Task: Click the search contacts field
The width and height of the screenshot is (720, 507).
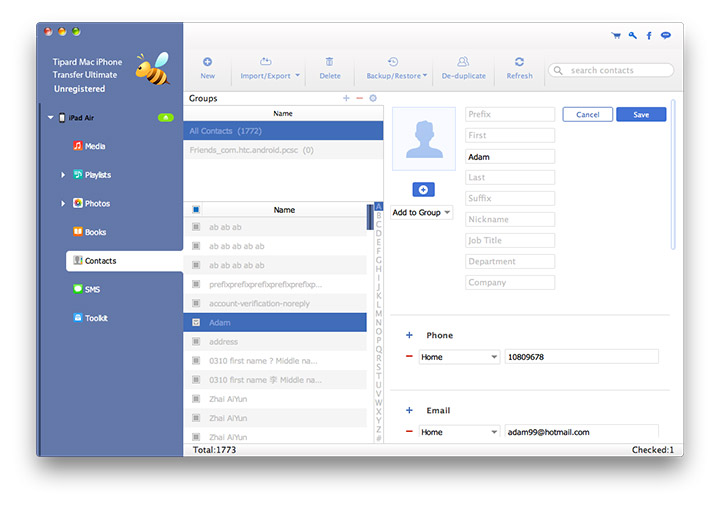Action: point(611,70)
